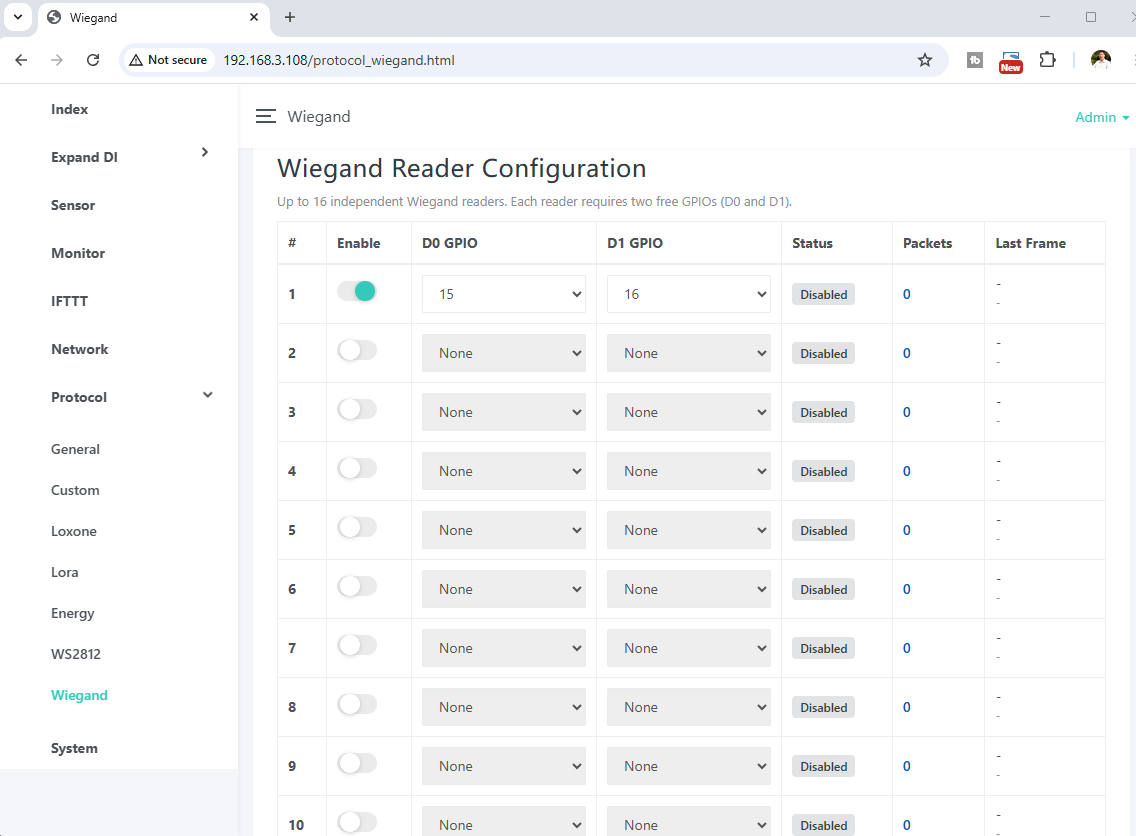Open the tab search dropdown arrow
The width and height of the screenshot is (1136, 836).
18,17
